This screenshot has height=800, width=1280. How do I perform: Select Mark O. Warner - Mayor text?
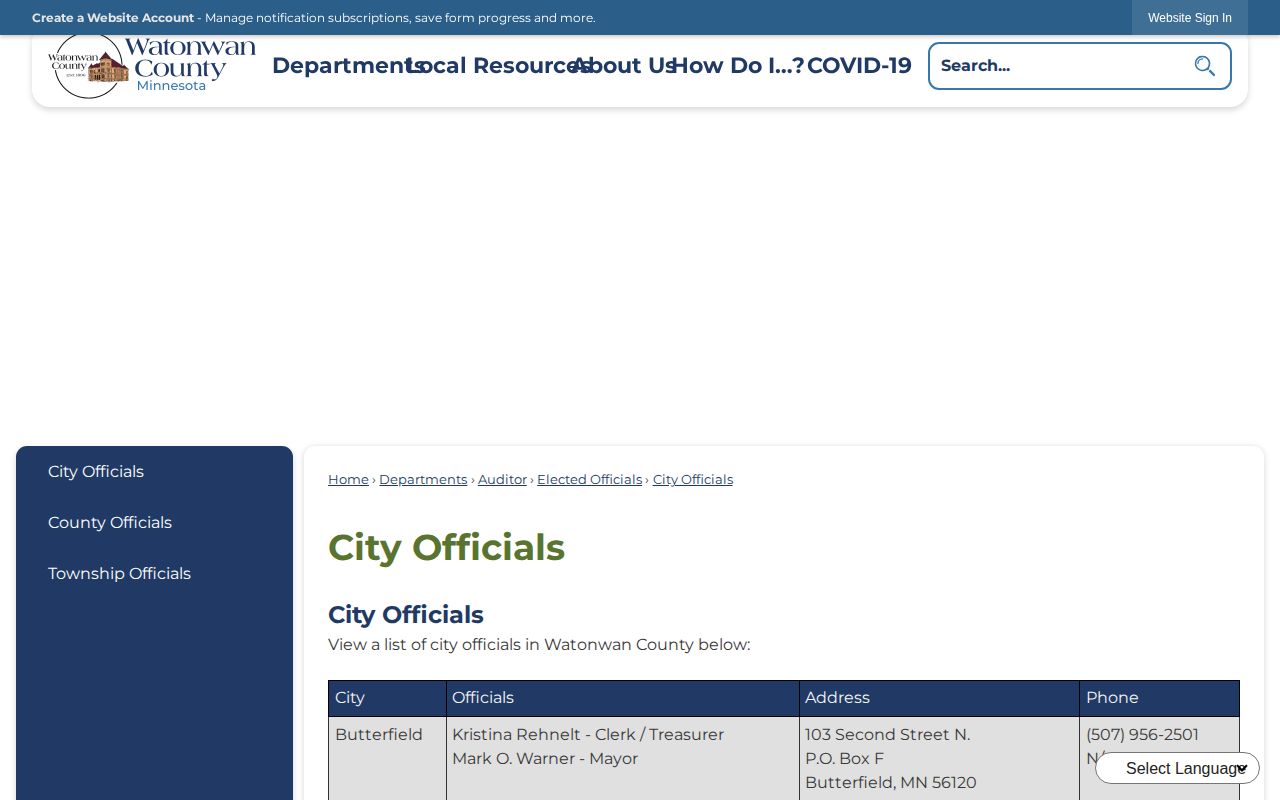click(x=545, y=759)
